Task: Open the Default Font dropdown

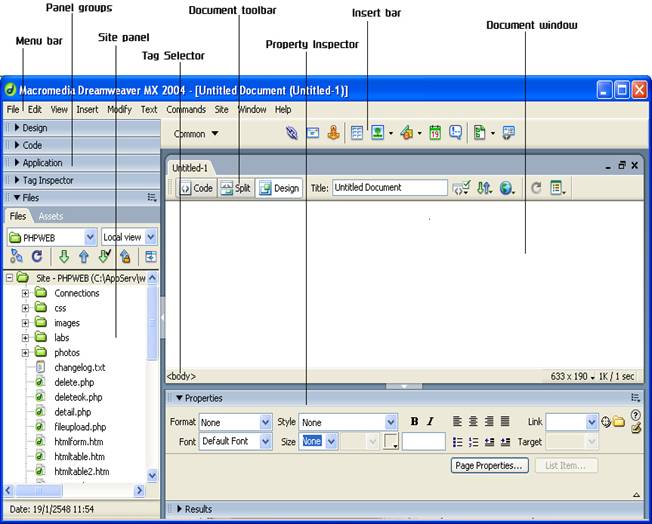Action: click(x=265, y=441)
